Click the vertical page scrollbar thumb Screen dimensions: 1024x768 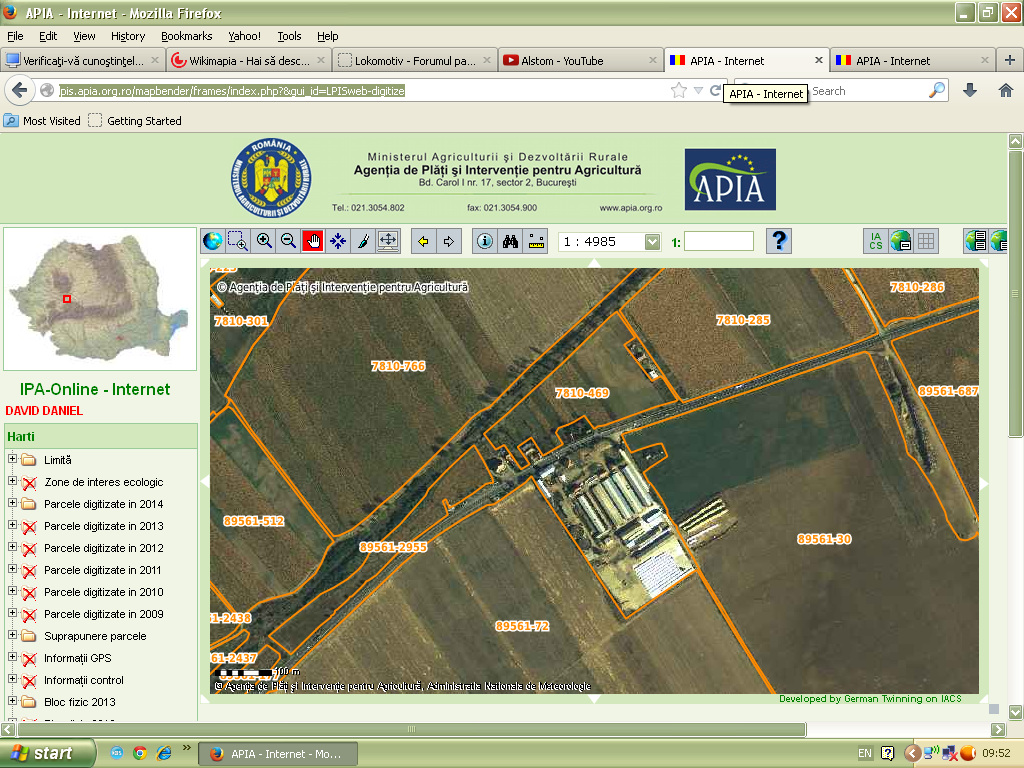point(1015,294)
